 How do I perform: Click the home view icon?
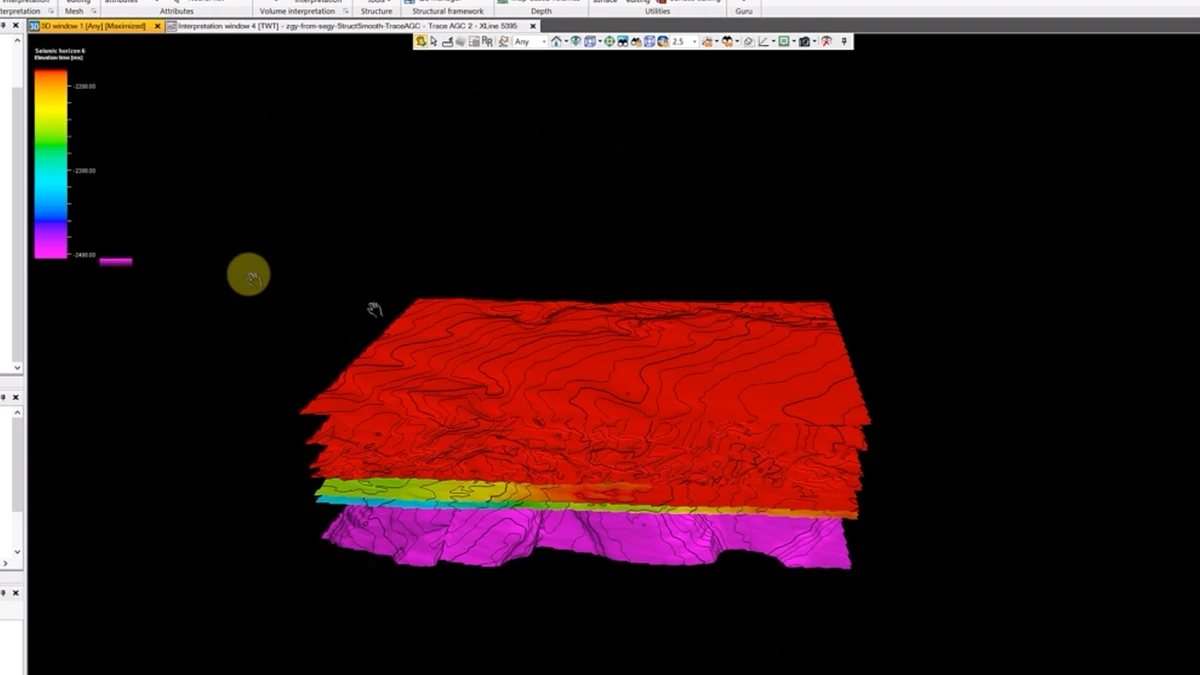(555, 42)
